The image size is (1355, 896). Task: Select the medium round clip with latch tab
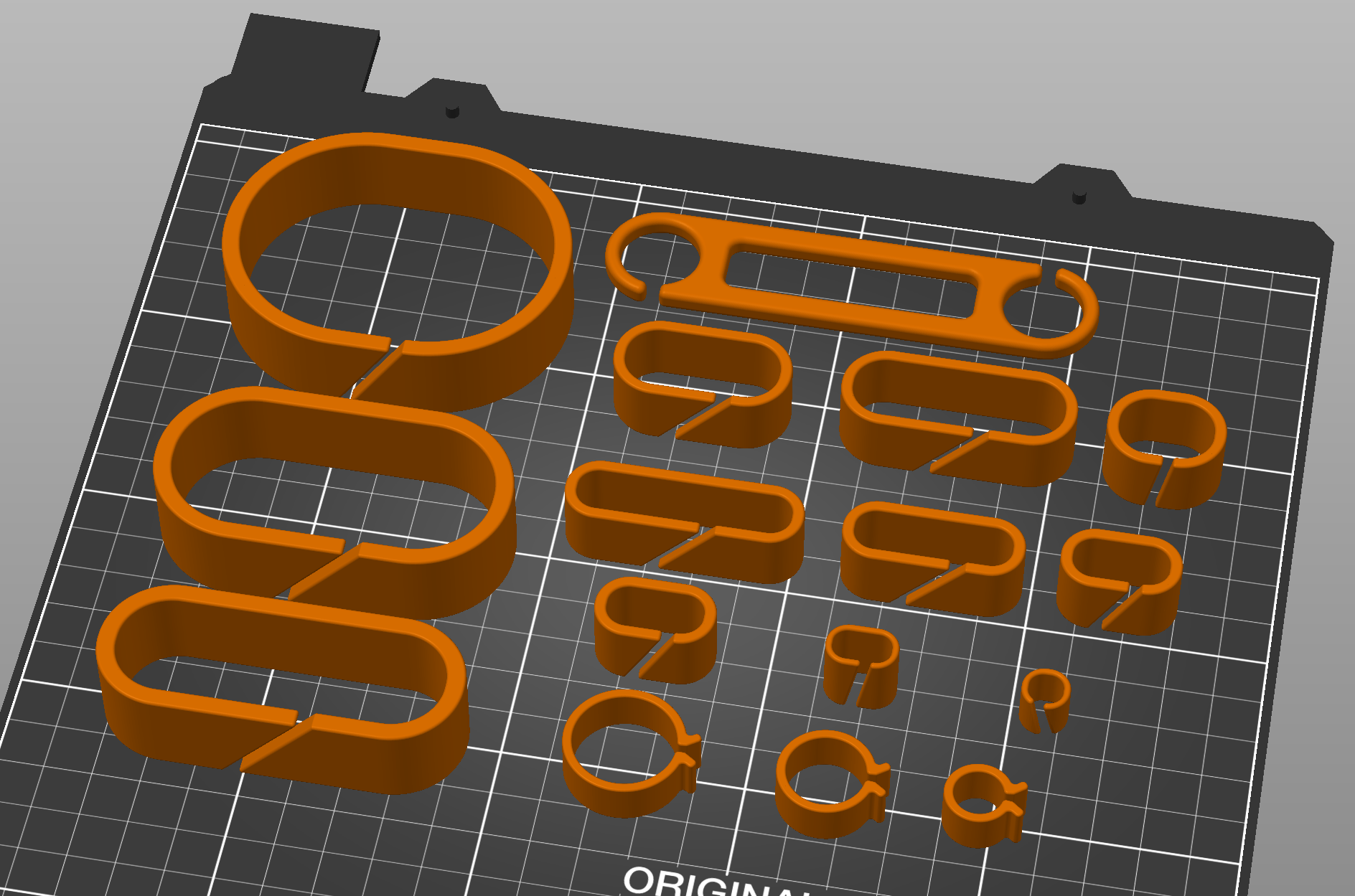tap(833, 784)
